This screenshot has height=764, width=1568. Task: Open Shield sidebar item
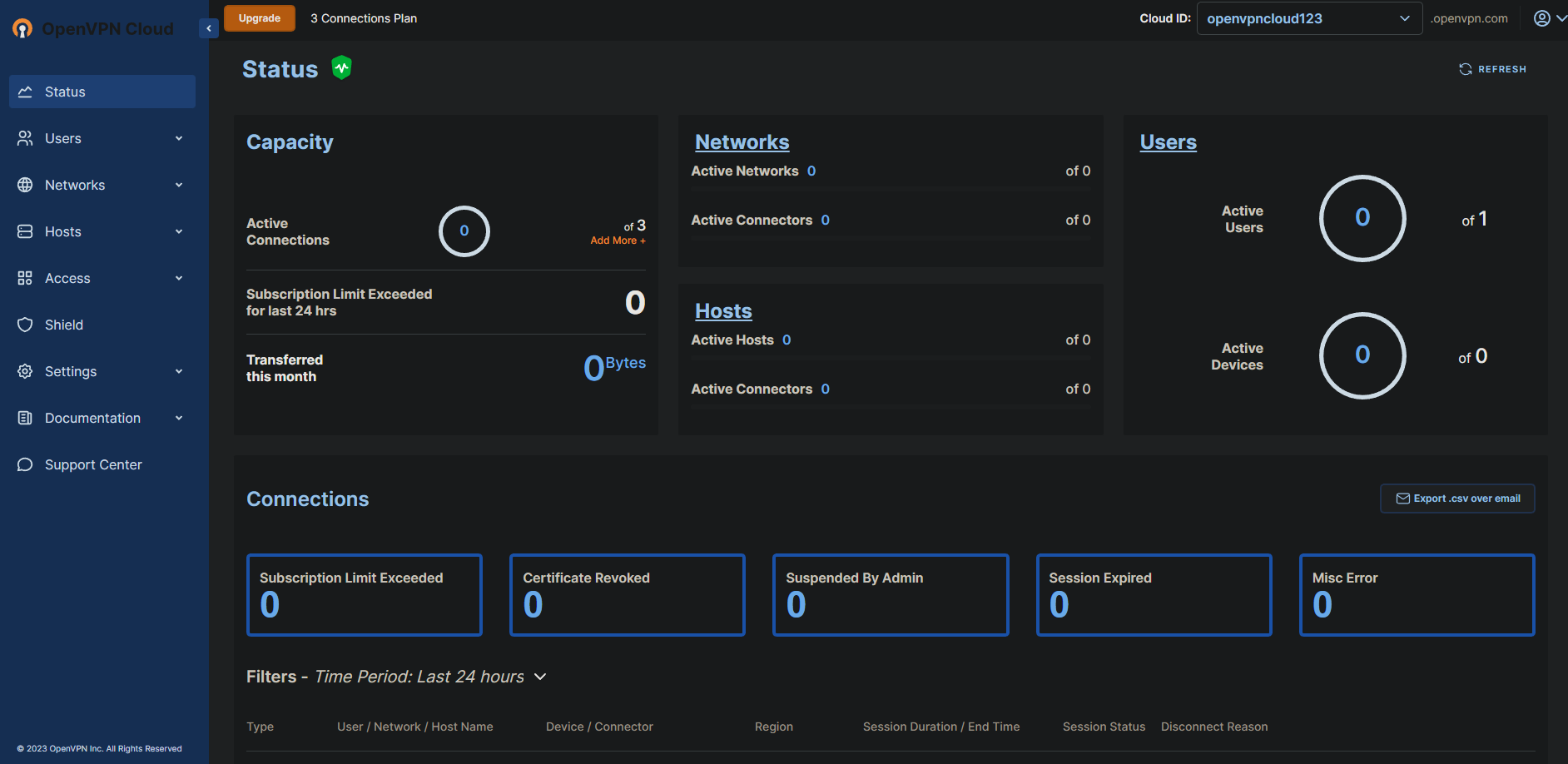pos(102,325)
